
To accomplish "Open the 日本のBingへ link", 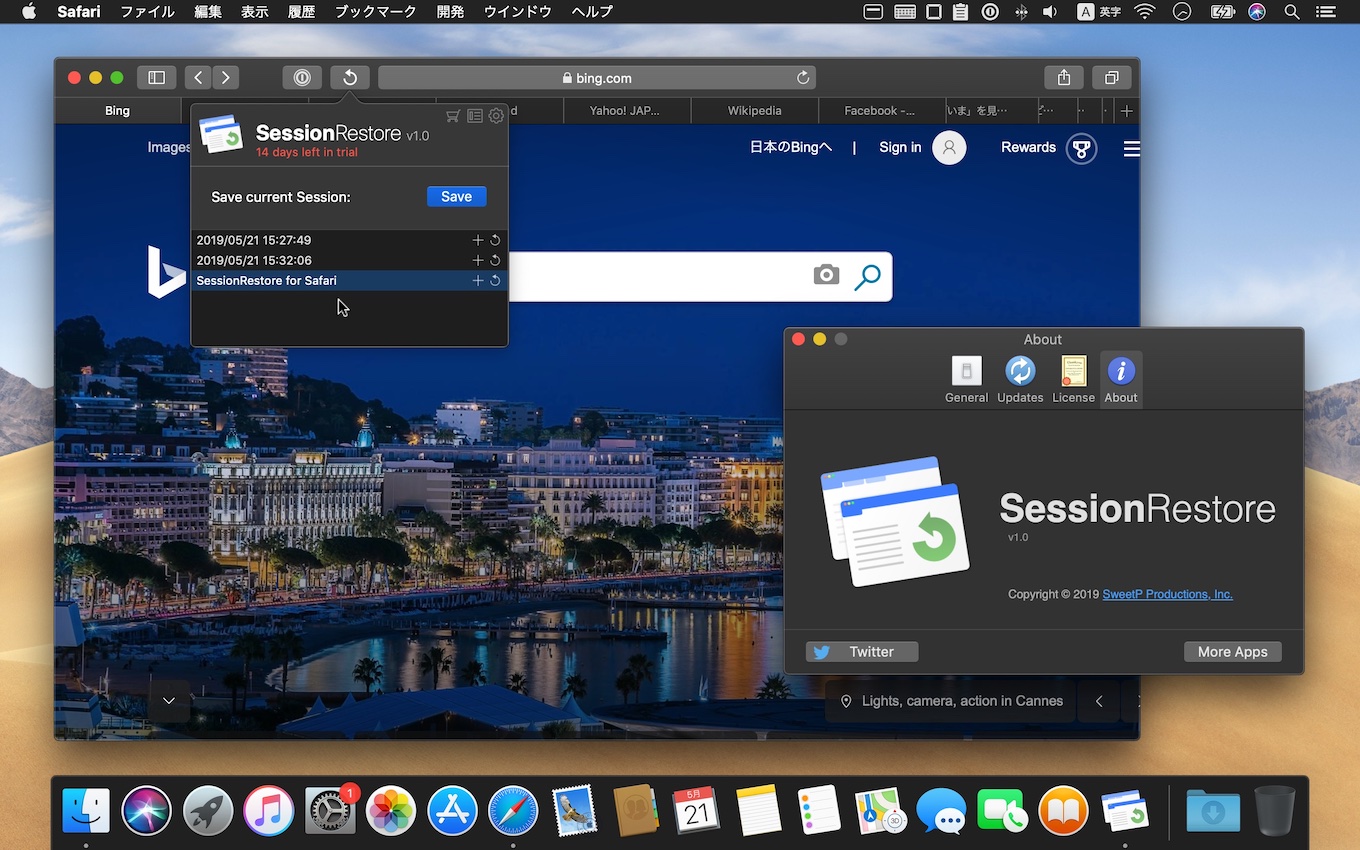I will click(x=791, y=147).
